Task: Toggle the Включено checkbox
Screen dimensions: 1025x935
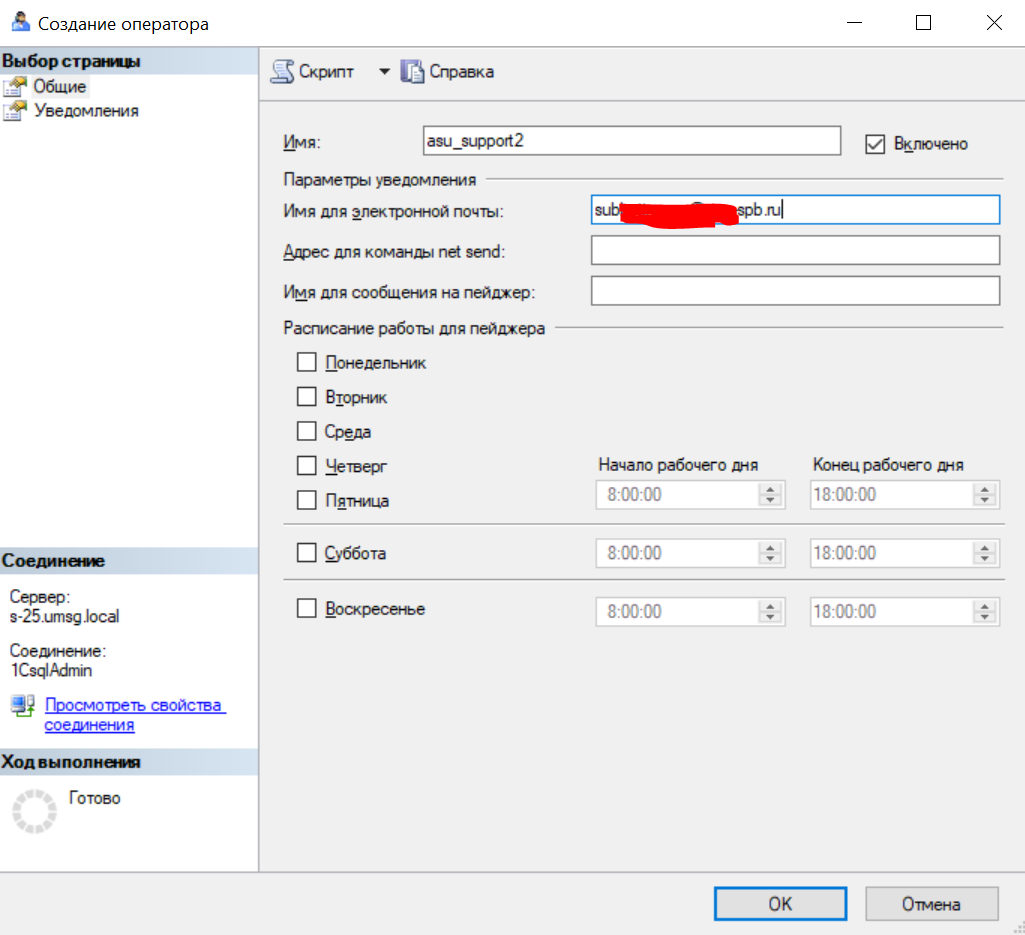Action: pos(875,144)
